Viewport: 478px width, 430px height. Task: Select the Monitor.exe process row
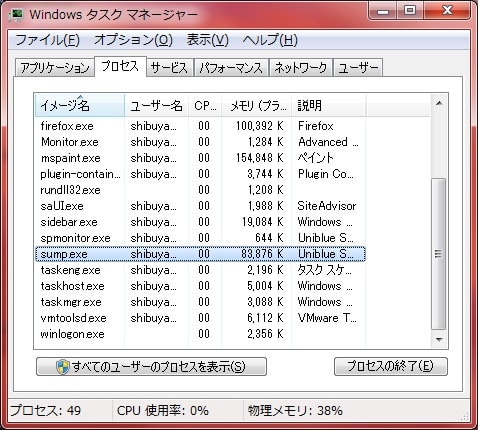pos(200,142)
